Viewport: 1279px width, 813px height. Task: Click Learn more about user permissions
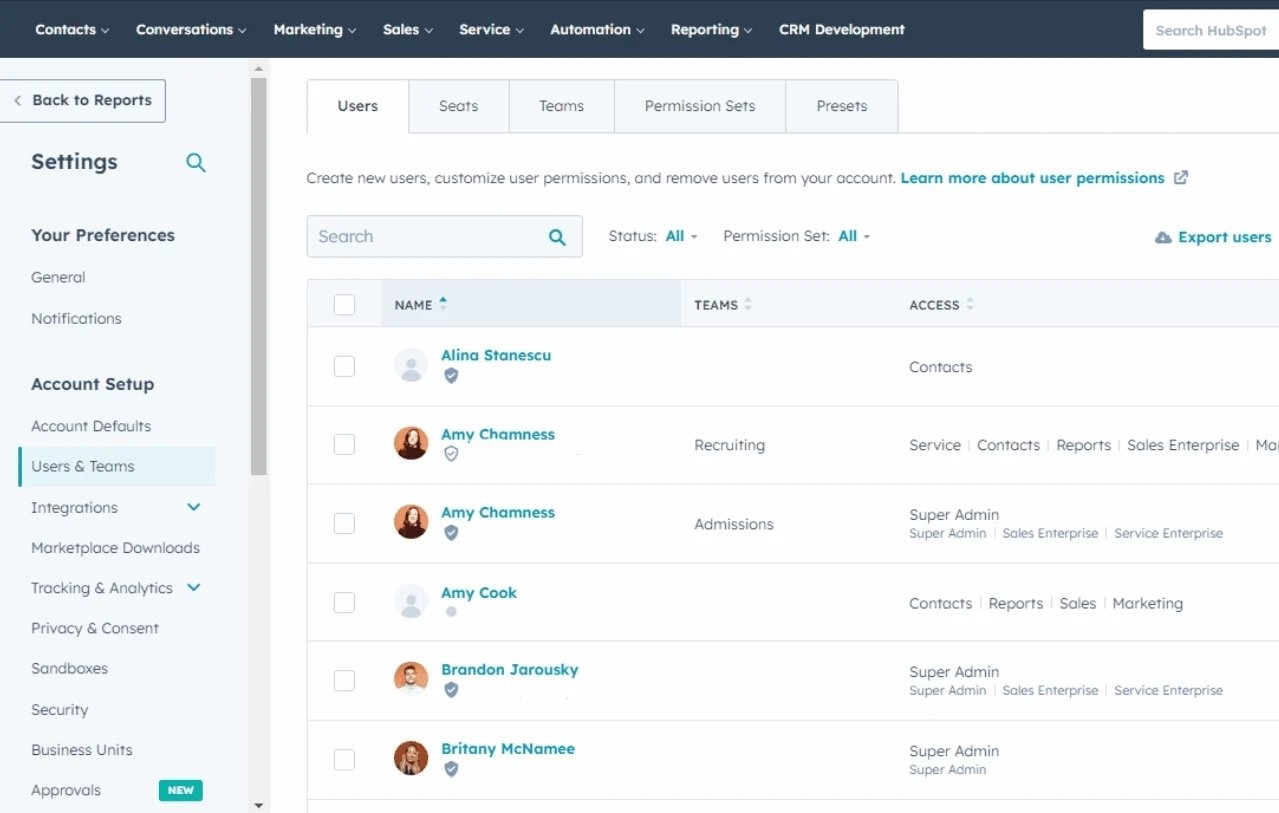pyautogui.click(x=1035, y=177)
